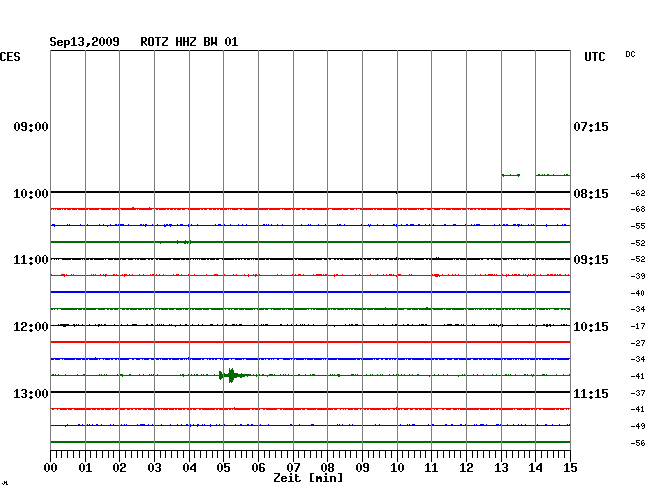Image resolution: width=650 pixels, height=494 pixels.
Task: Click the "14" minute axis label
Action: click(x=536, y=468)
